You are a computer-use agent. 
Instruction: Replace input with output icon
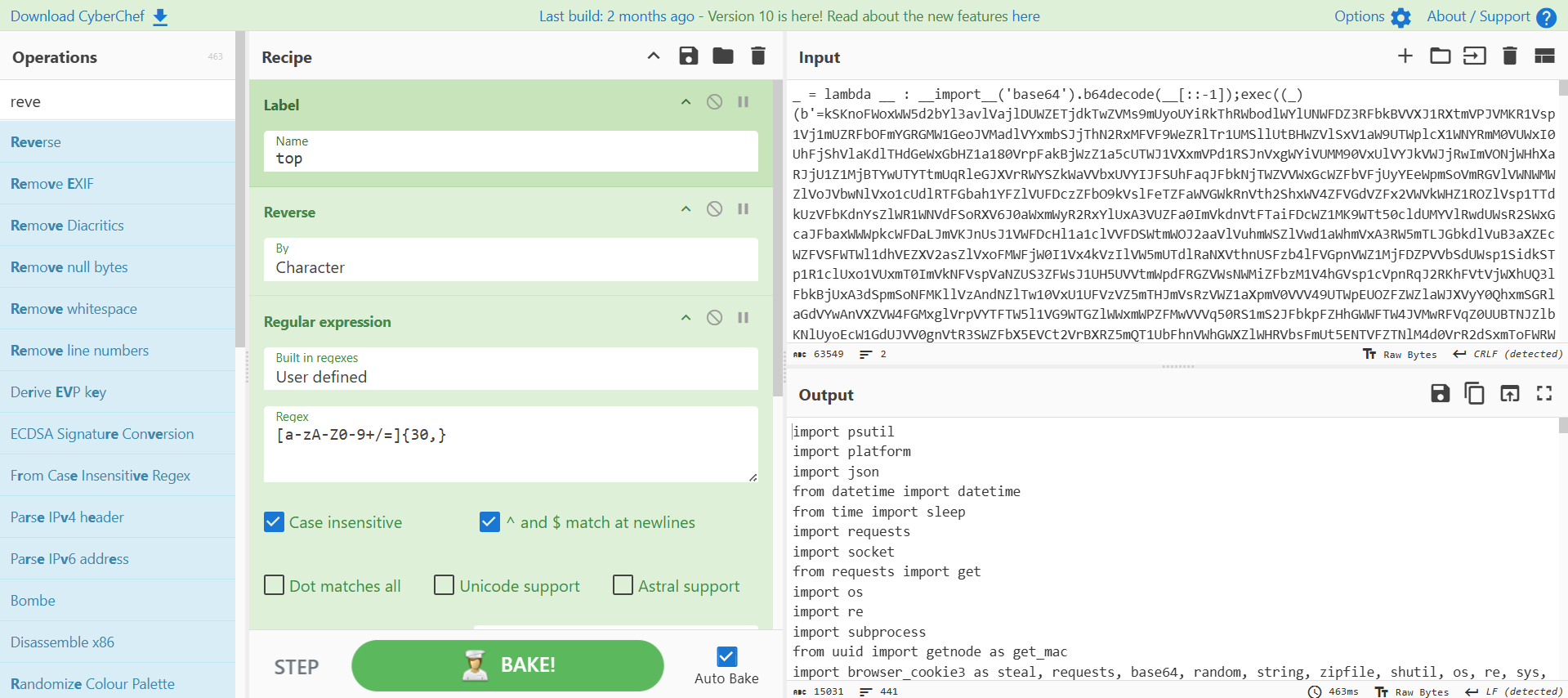(x=1510, y=393)
